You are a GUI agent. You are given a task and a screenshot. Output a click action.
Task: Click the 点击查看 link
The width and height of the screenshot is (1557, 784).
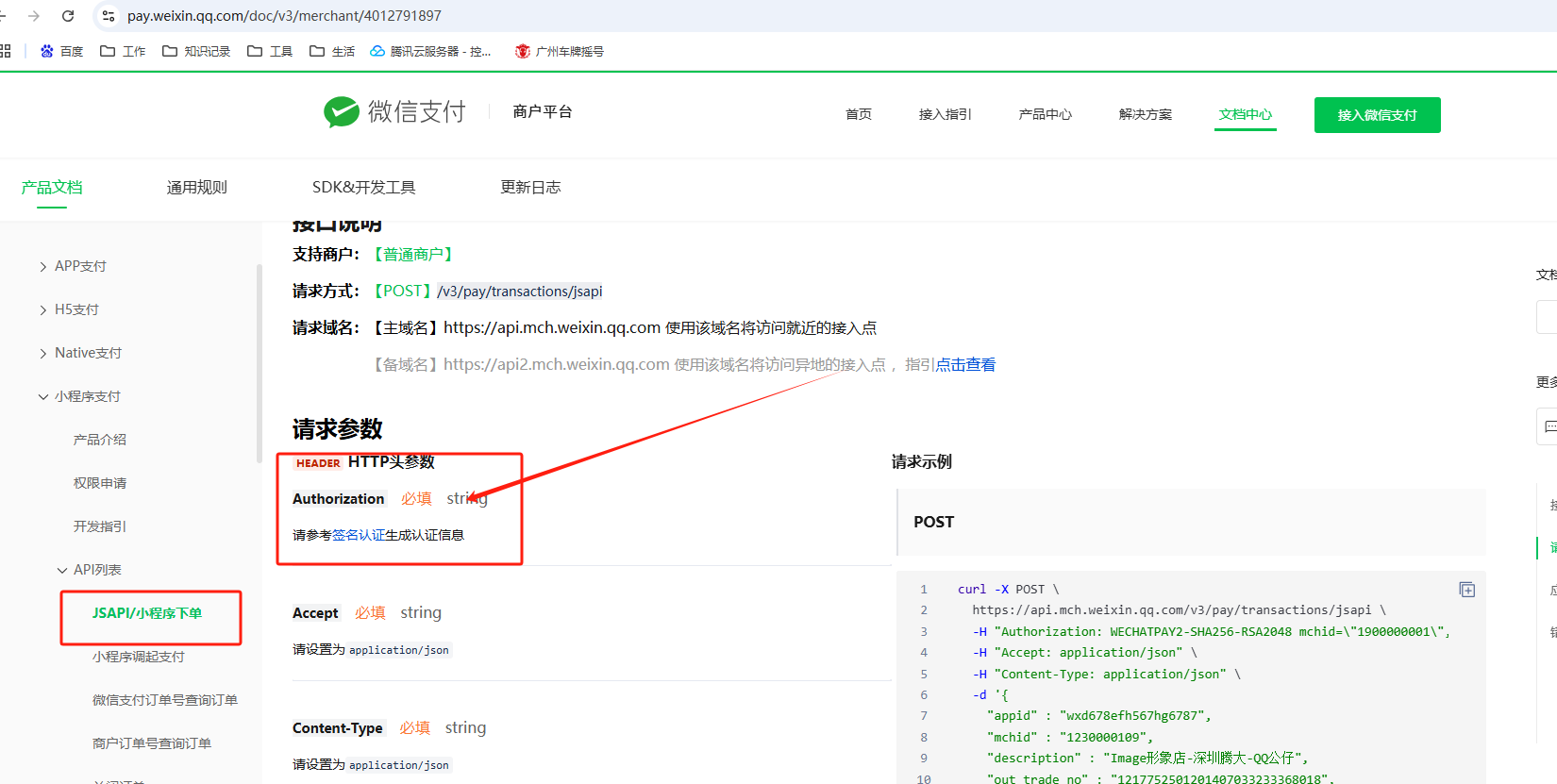(x=965, y=365)
